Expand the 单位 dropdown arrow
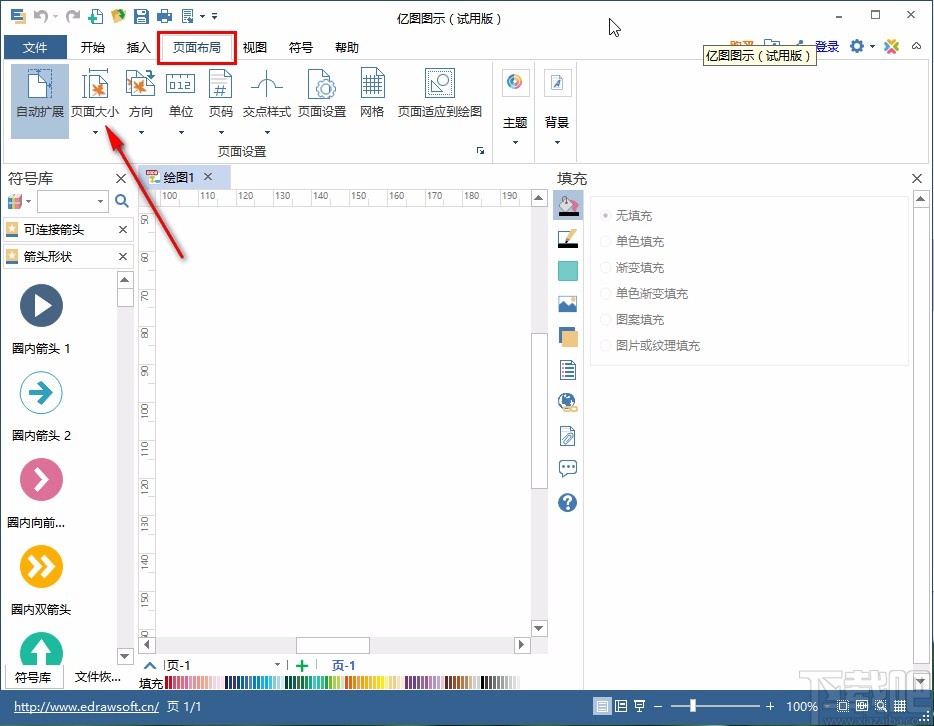934x726 pixels. click(x=181, y=132)
